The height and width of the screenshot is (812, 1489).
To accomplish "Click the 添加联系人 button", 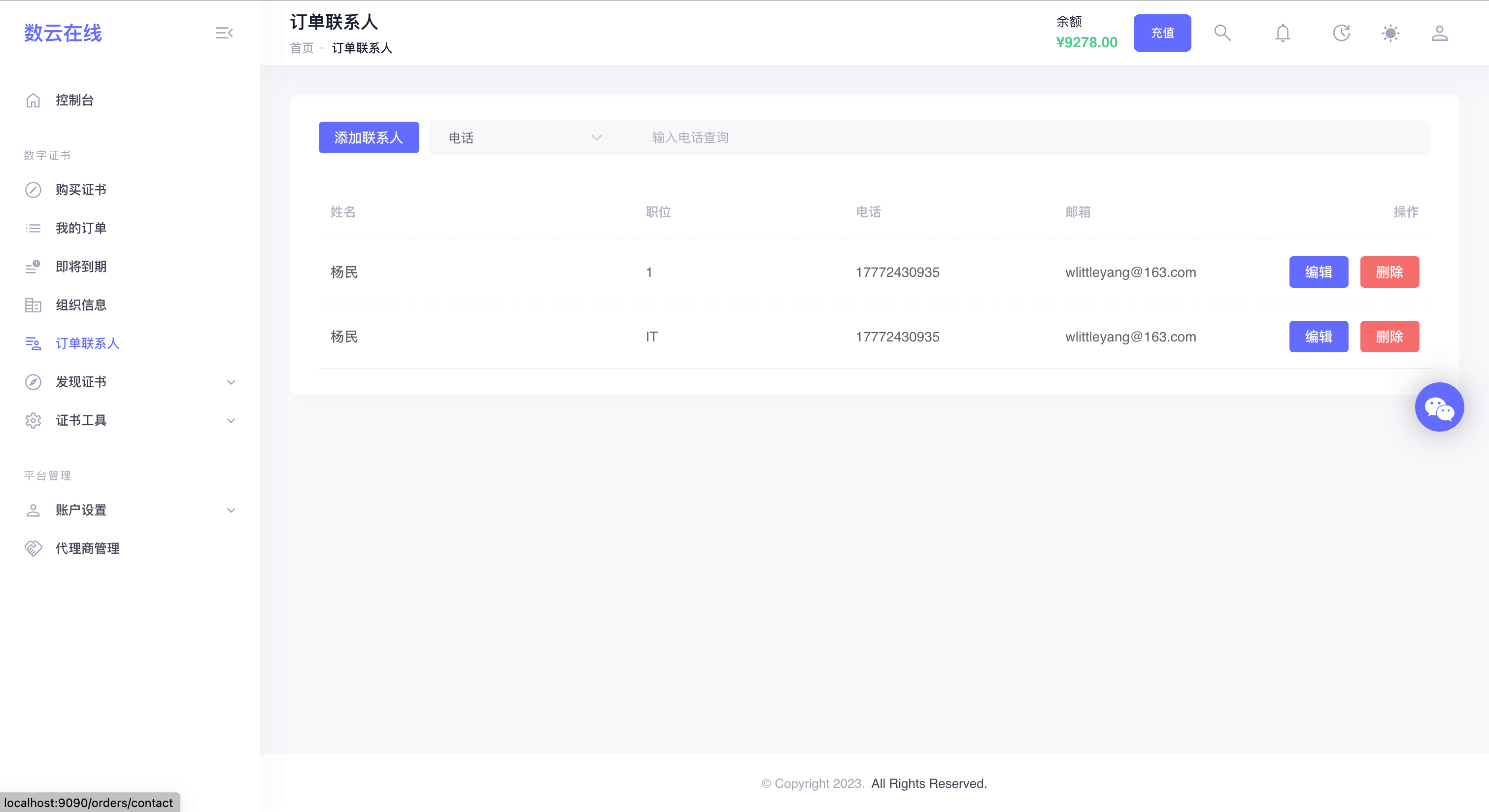I will (368, 137).
